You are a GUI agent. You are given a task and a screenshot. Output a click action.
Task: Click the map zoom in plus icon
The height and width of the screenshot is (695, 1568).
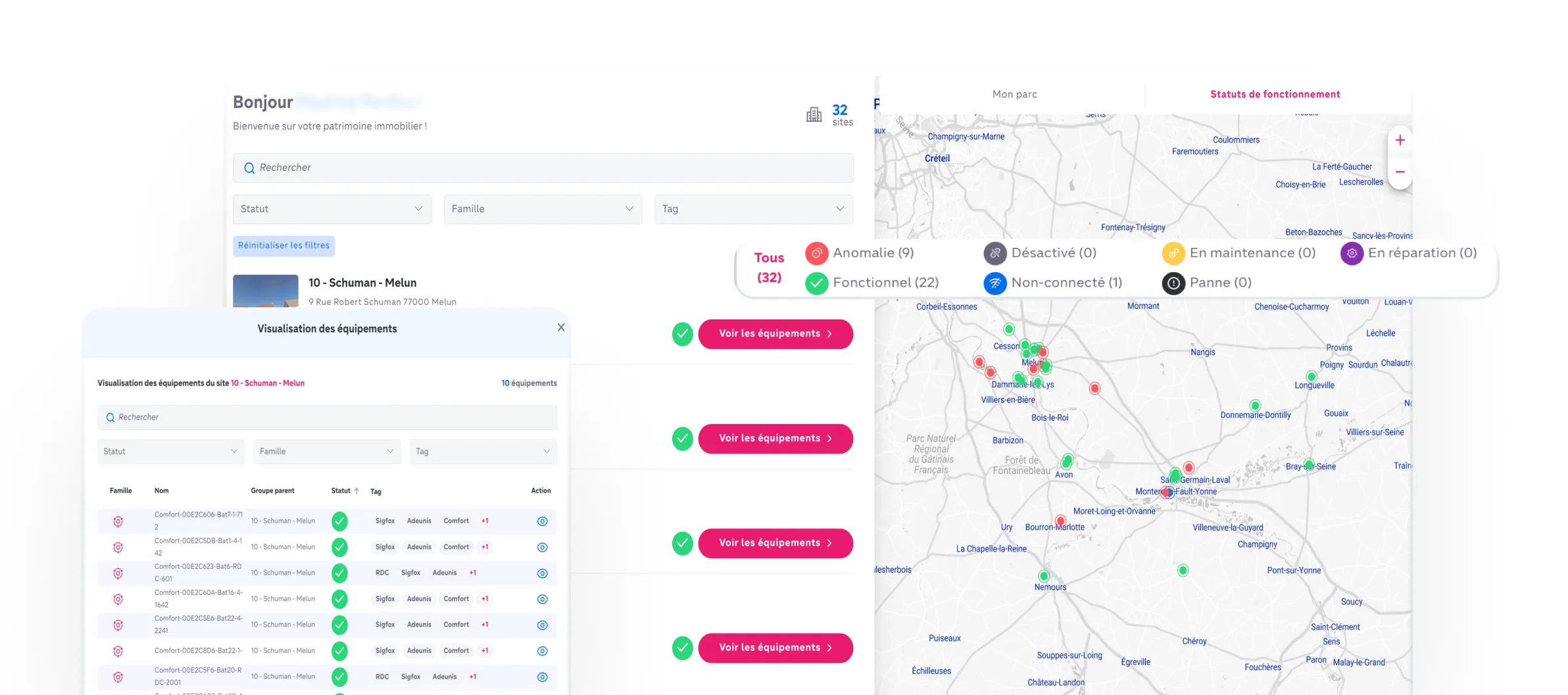(x=1400, y=141)
